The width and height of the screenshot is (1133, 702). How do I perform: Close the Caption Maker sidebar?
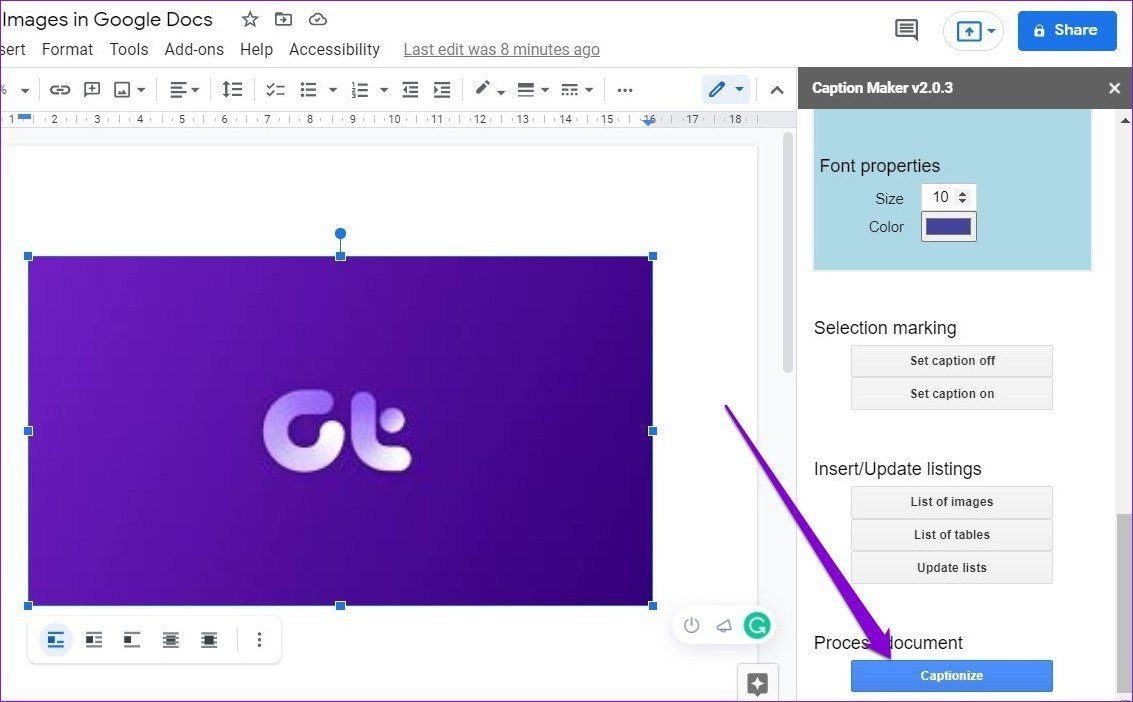(x=1114, y=88)
